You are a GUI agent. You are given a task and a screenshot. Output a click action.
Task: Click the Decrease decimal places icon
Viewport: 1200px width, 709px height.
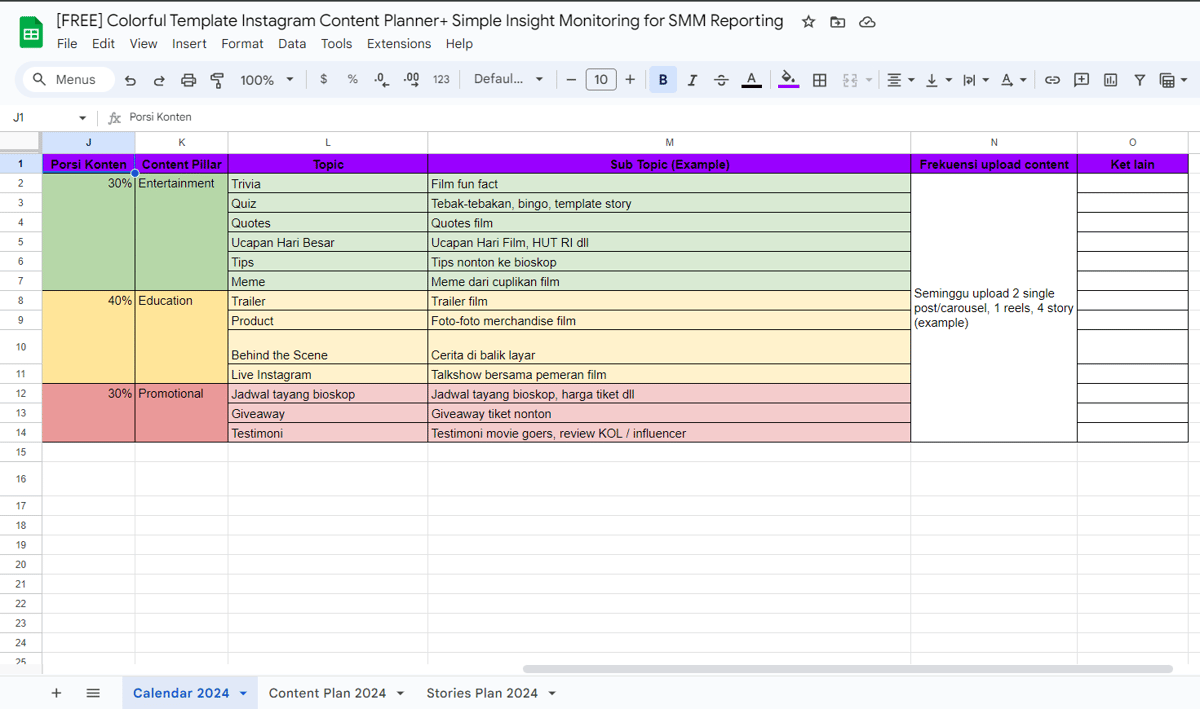click(x=380, y=79)
